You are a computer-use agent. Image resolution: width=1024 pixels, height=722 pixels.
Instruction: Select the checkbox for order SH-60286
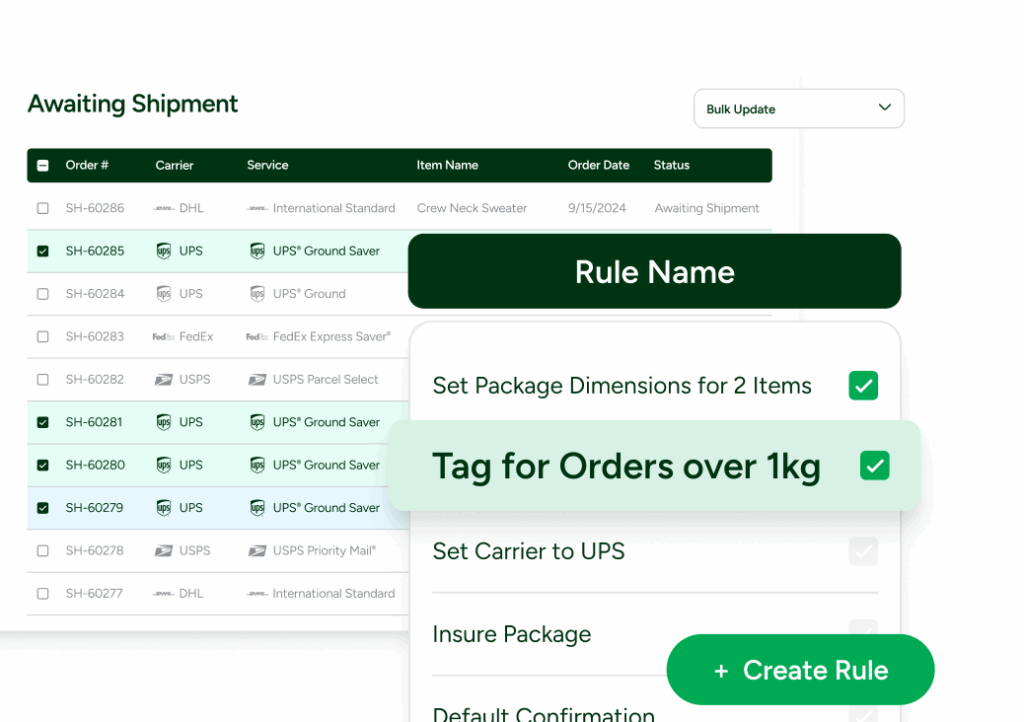42,208
